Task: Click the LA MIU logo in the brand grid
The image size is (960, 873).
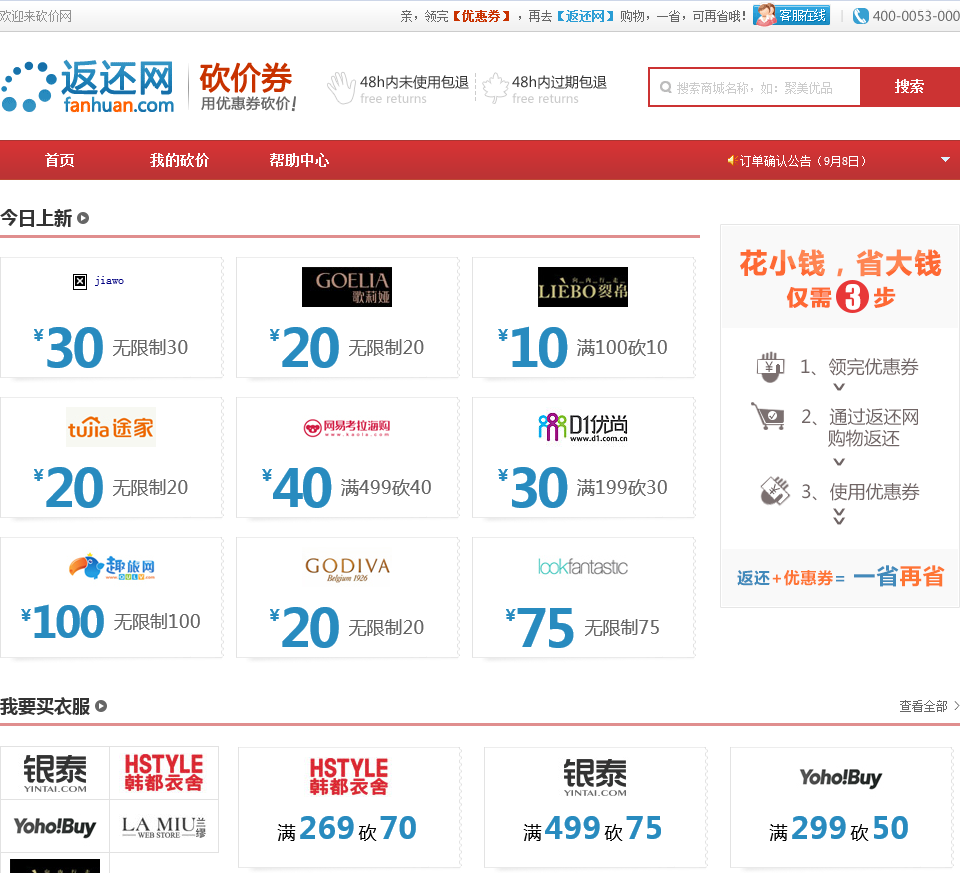Action: pyautogui.click(x=163, y=826)
